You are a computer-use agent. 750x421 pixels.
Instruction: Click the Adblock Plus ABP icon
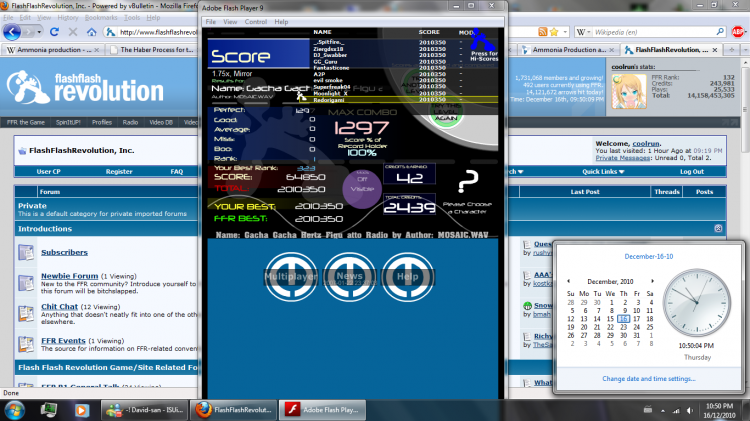pyautogui.click(x=738, y=32)
